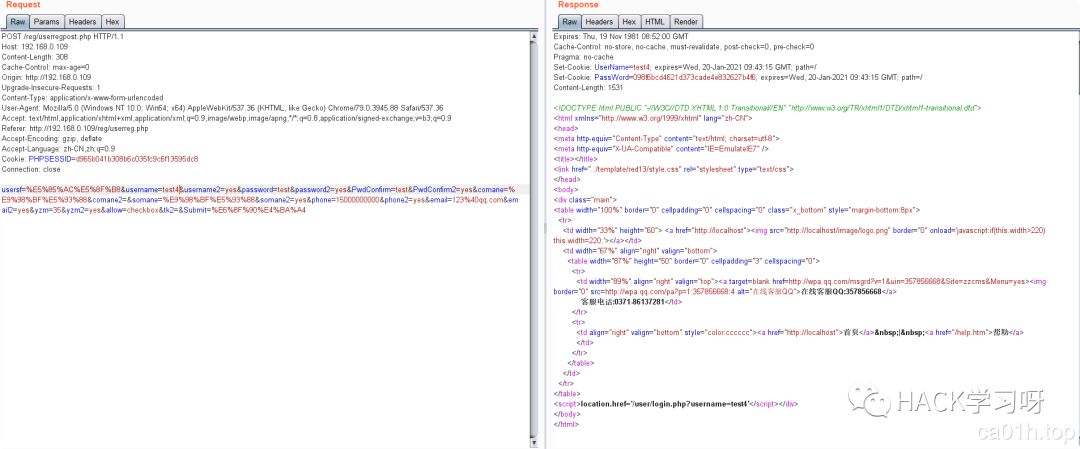Click the html xmlns line in response
1080x449 pixels.
[652, 118]
